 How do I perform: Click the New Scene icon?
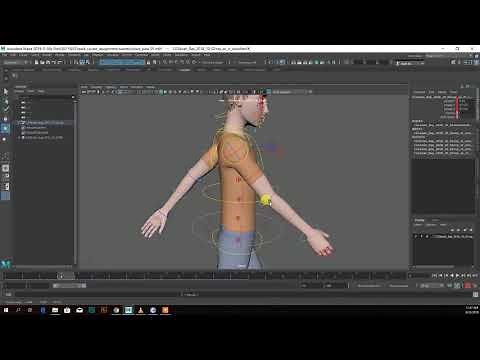click(x=37, y=62)
